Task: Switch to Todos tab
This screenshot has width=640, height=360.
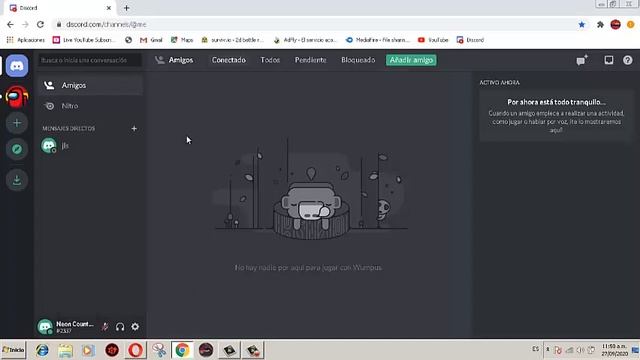Action: pos(270,60)
